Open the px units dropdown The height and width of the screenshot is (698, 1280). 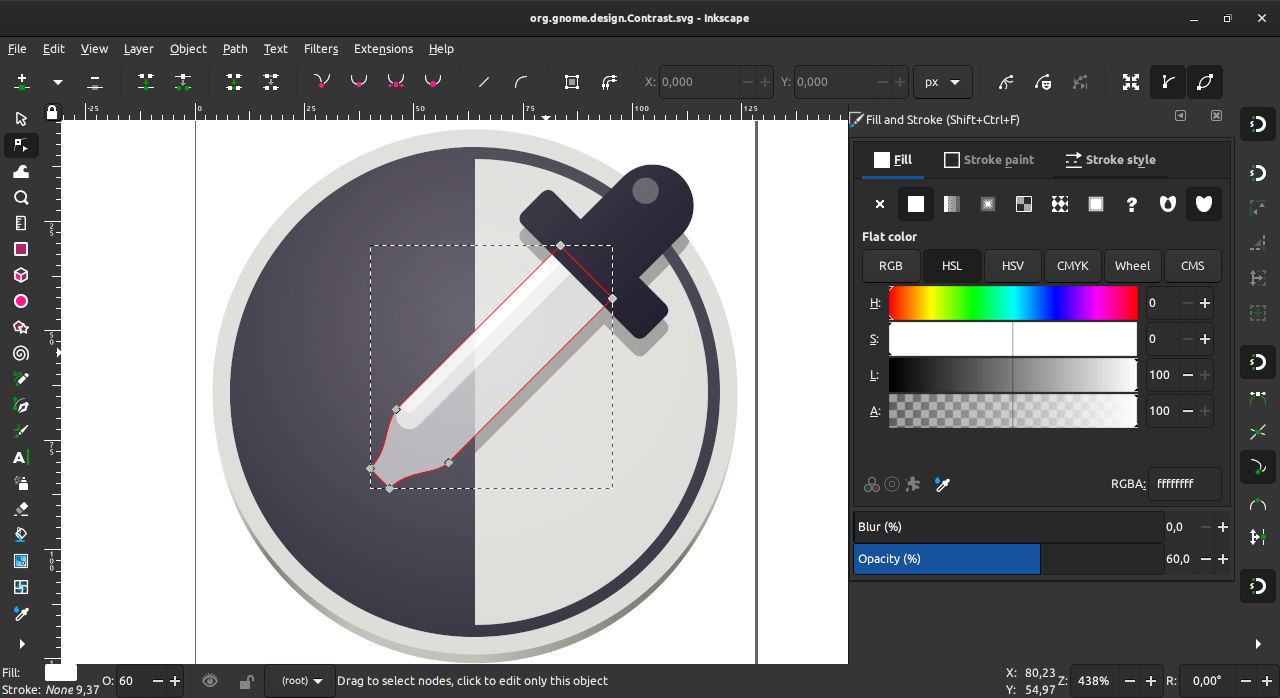pos(943,82)
